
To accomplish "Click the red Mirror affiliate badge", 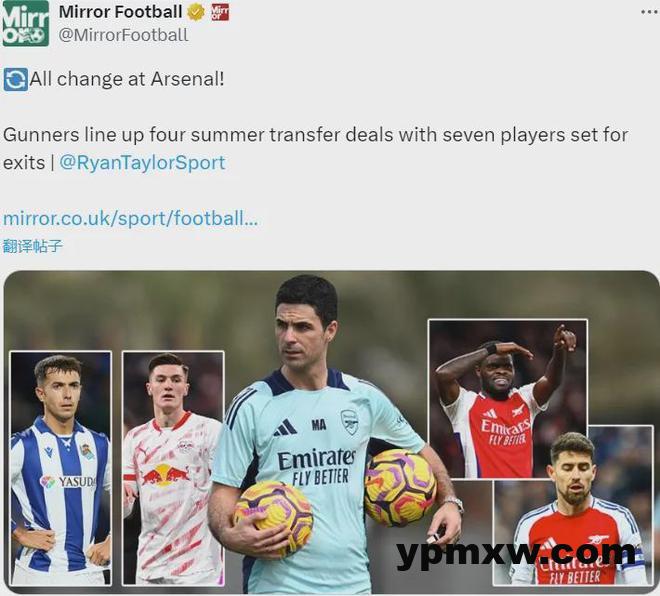I will 220,12.
